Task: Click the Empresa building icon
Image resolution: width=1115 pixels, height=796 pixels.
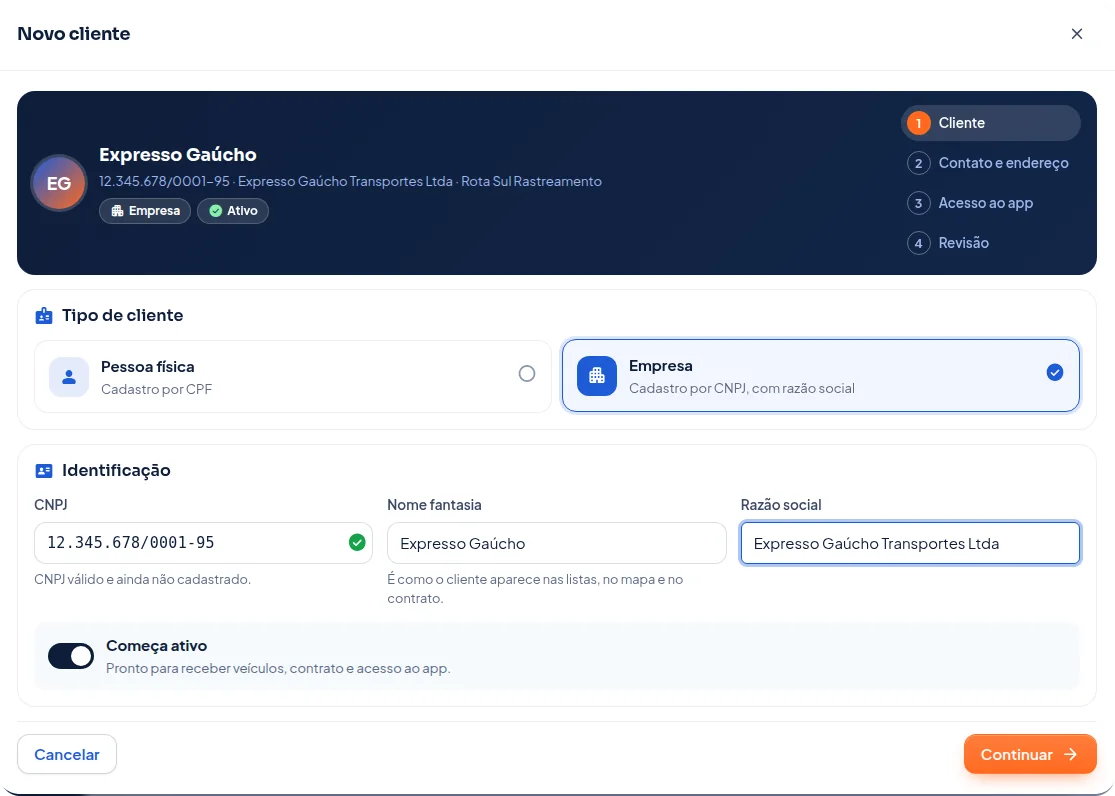Action: 597,376
